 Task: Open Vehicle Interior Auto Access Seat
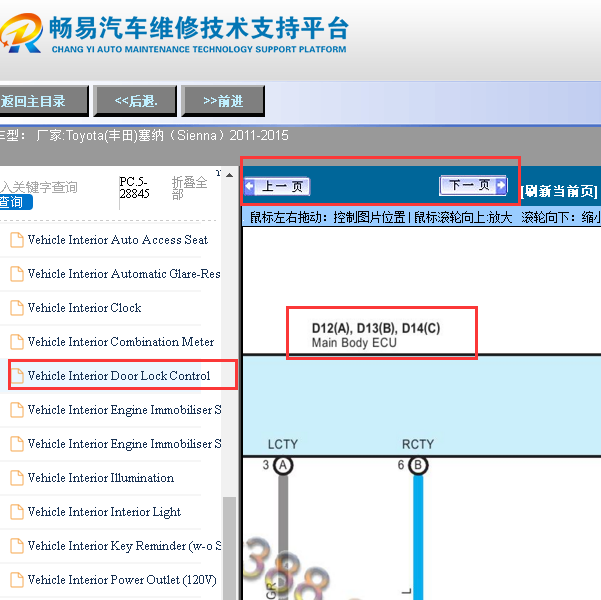118,240
